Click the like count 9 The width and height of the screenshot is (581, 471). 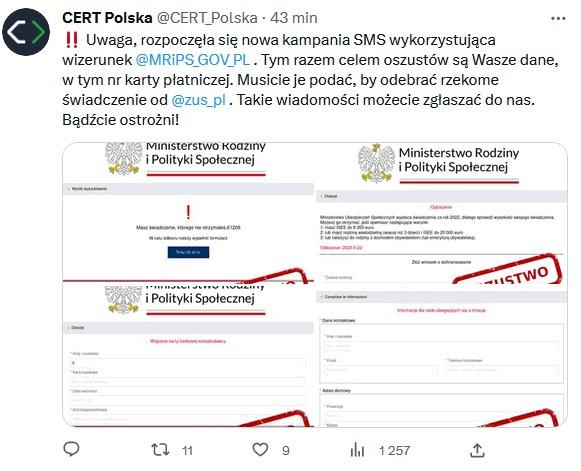(285, 451)
